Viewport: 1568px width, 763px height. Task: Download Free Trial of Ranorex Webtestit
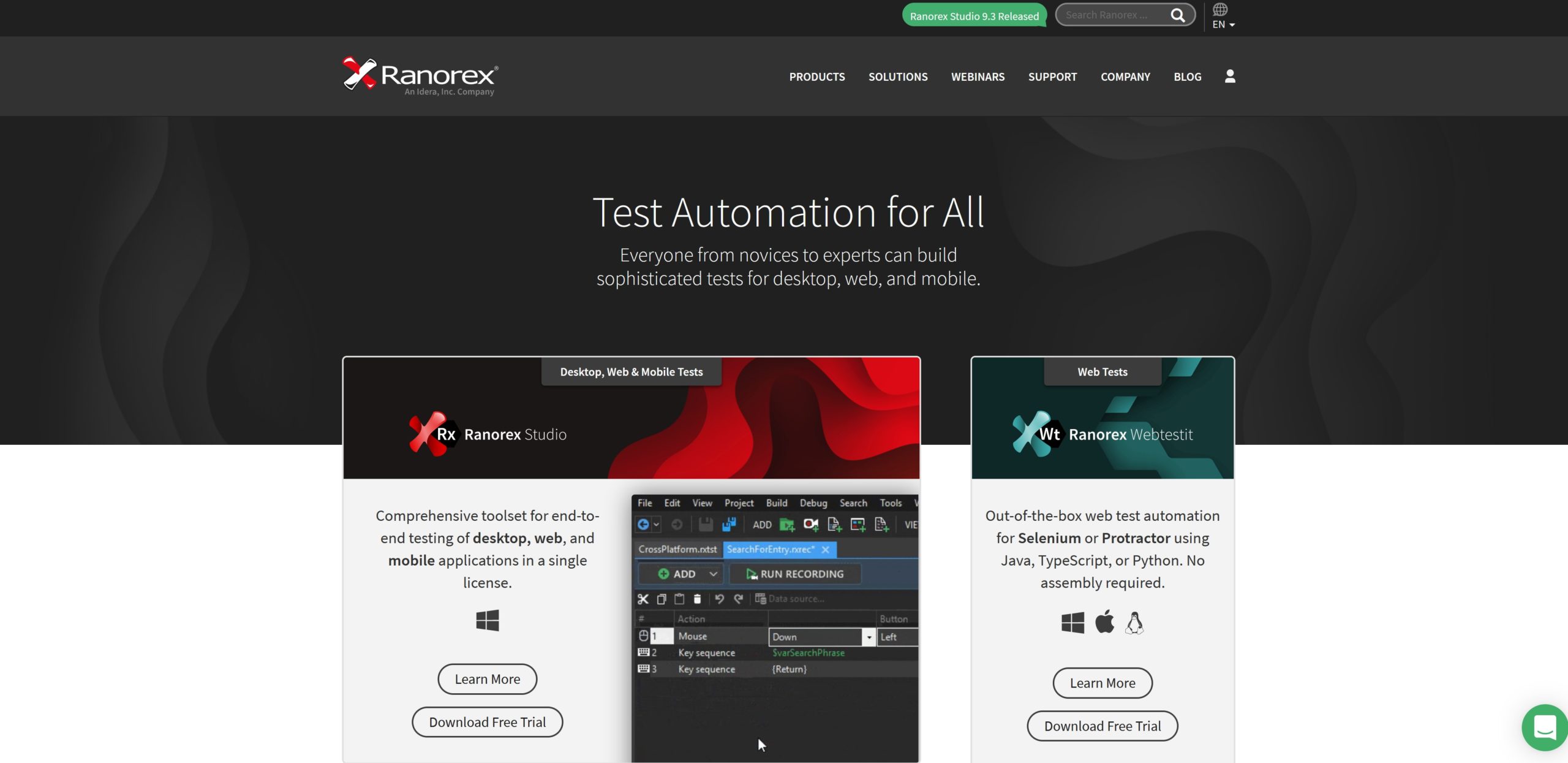[x=1102, y=726]
